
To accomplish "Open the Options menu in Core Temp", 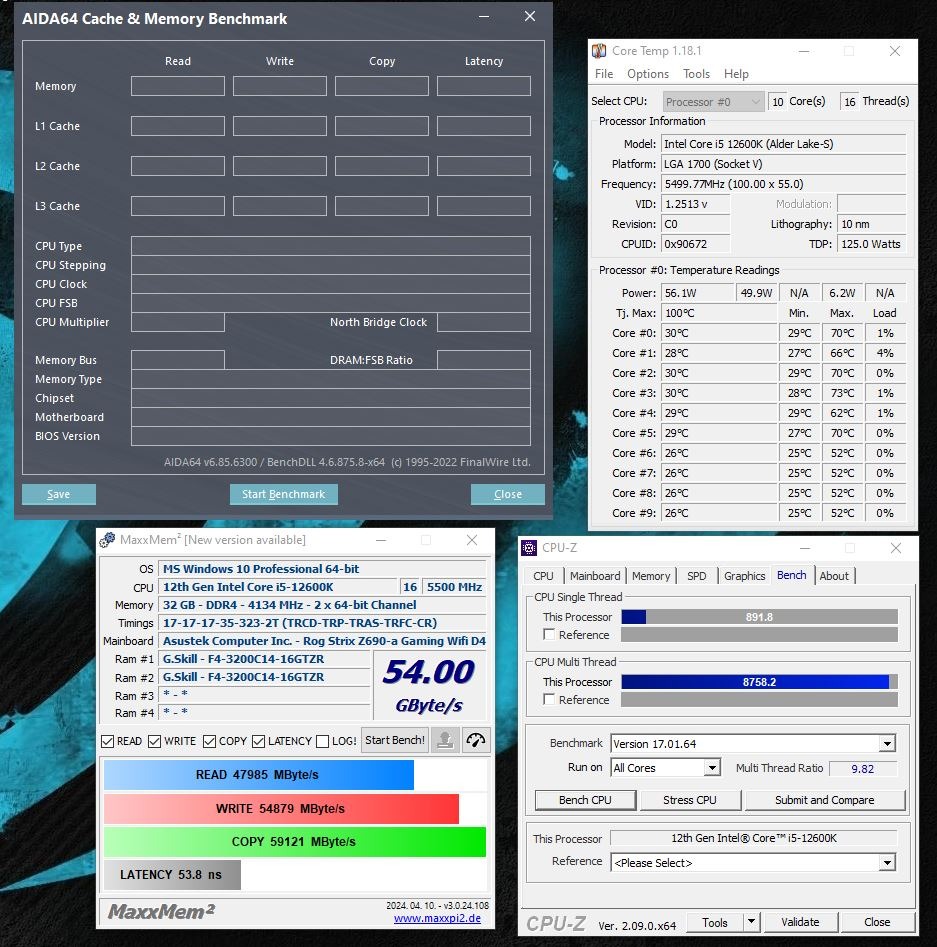I will click(x=648, y=74).
